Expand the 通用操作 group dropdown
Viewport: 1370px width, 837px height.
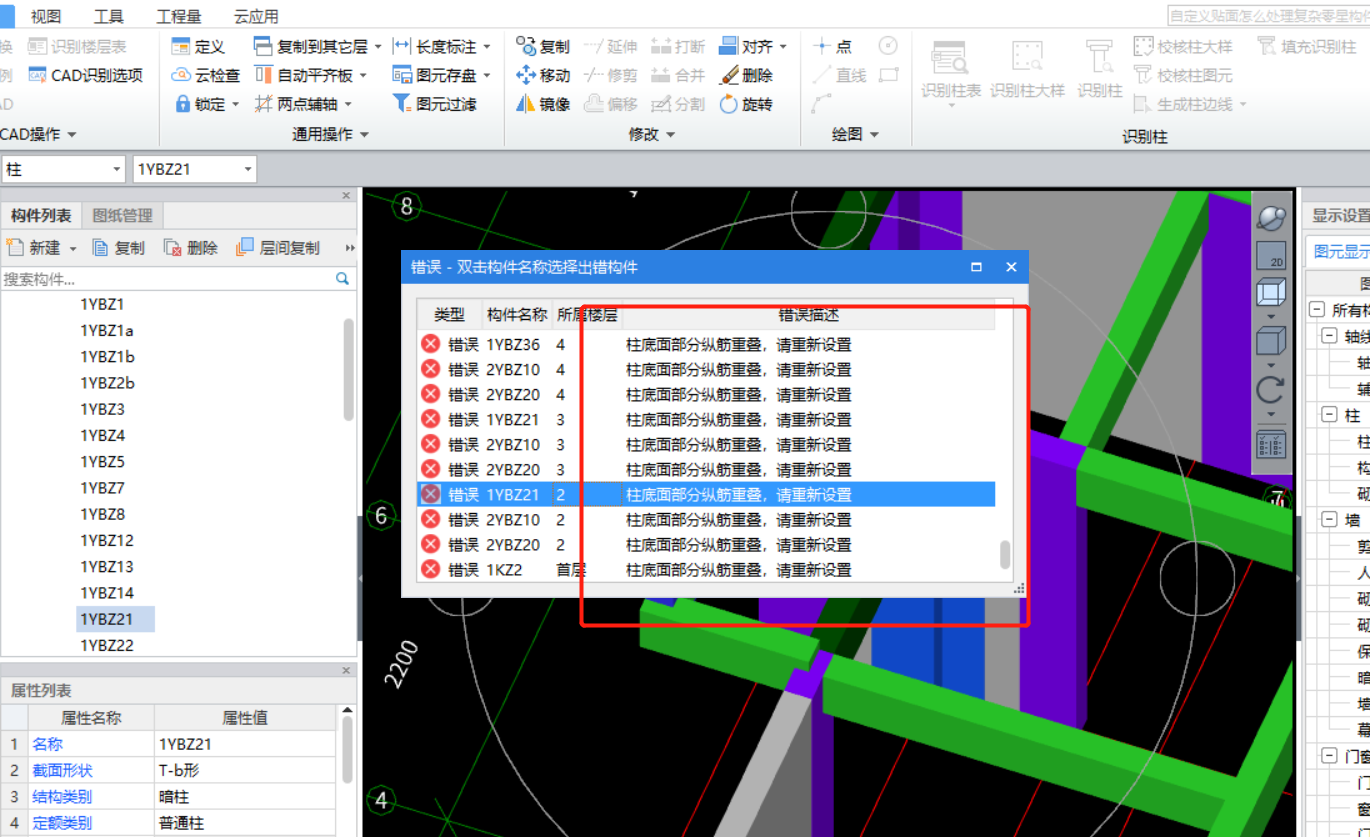(363, 134)
